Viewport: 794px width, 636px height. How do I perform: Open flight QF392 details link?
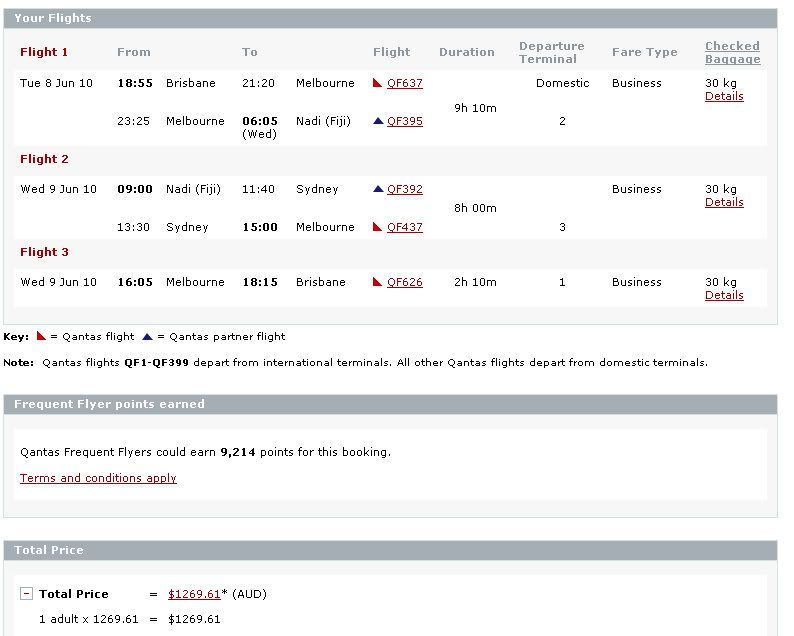tap(405, 189)
